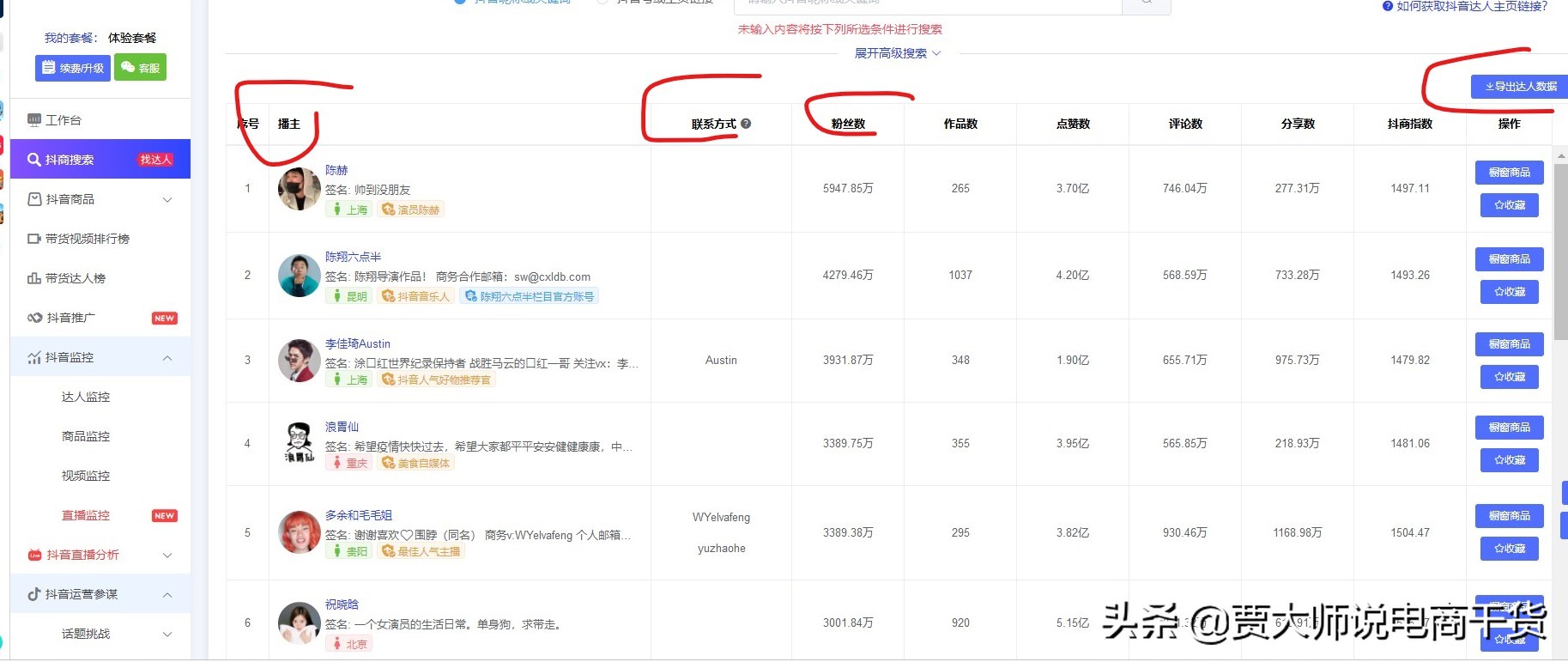
Task: Click the infinity icon beside 抖音推广
Action: [34, 318]
